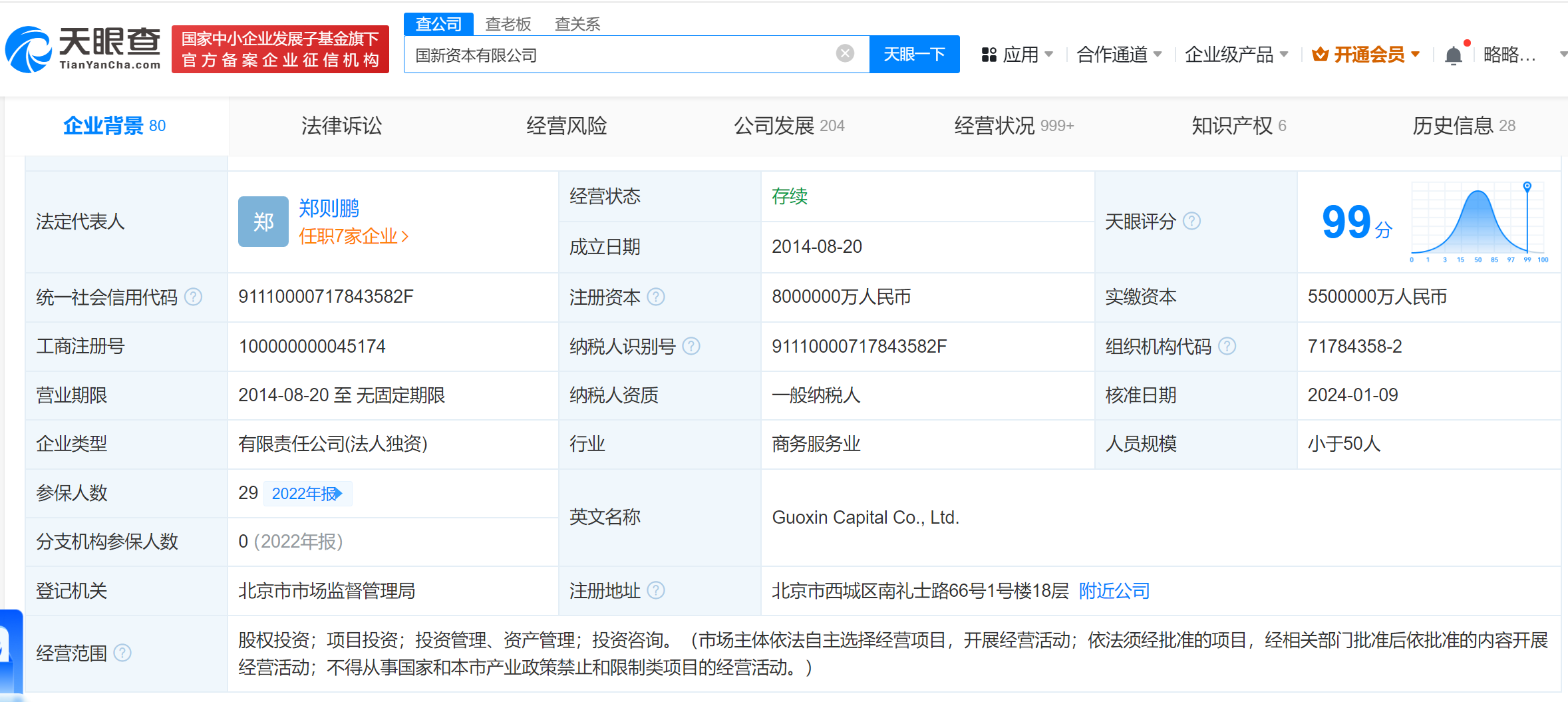1568x702 pixels.
Task: Click help icon beside 注册地址
Action: [x=656, y=591]
